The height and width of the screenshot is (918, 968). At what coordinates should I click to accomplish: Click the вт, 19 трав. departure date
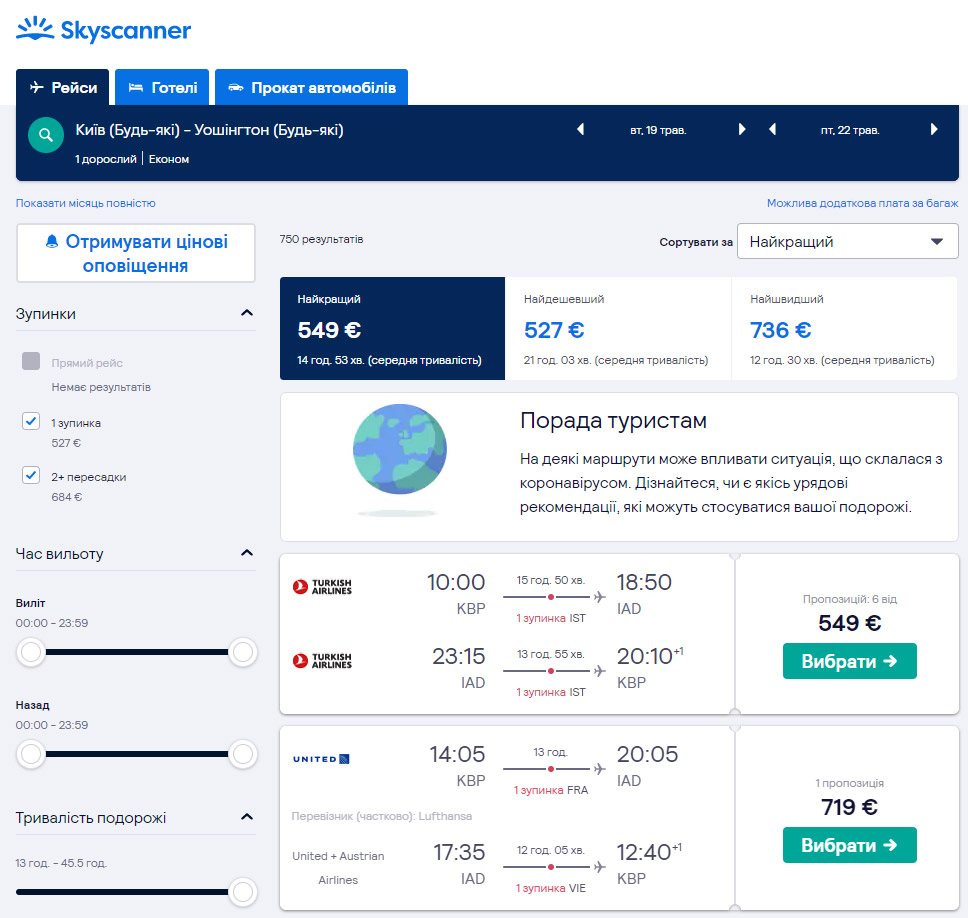(658, 130)
